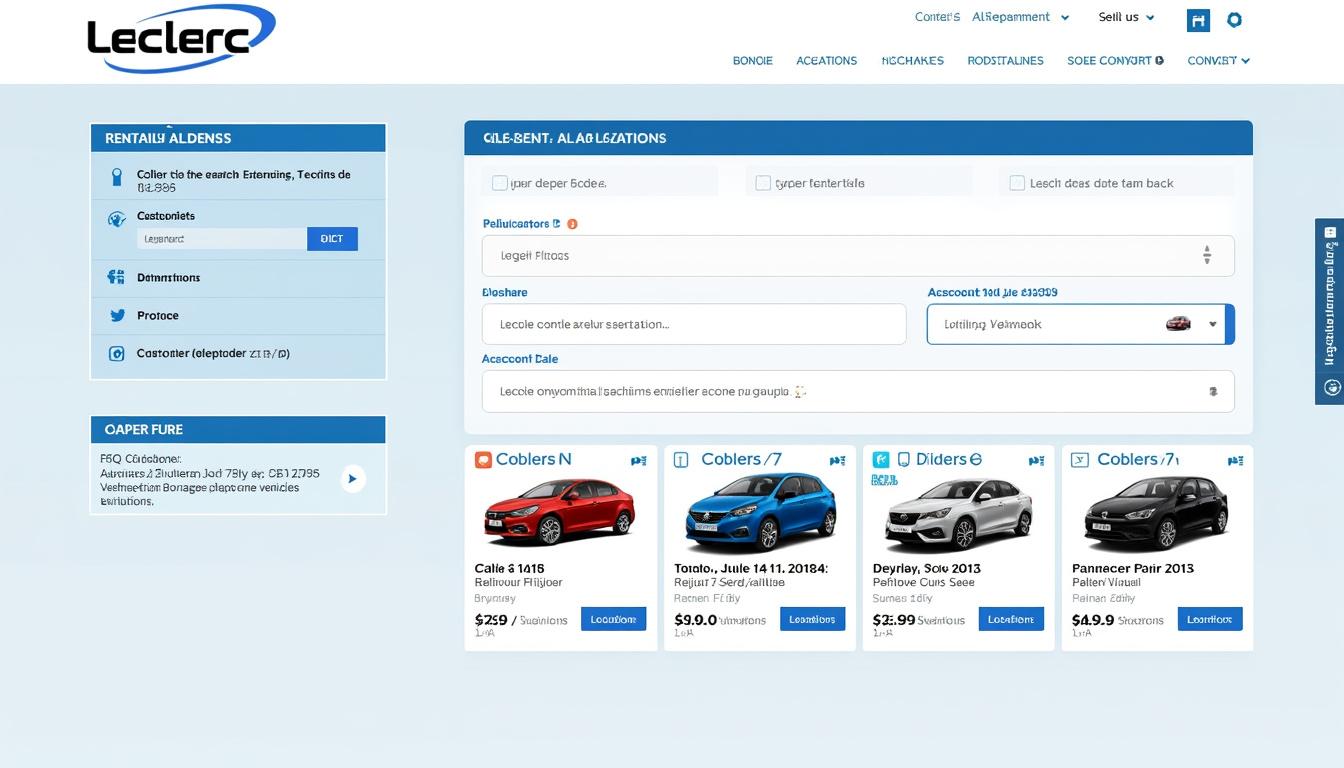The image size is (1344, 768).
Task: Click Location button on the blue car card
Action: tap(812, 619)
